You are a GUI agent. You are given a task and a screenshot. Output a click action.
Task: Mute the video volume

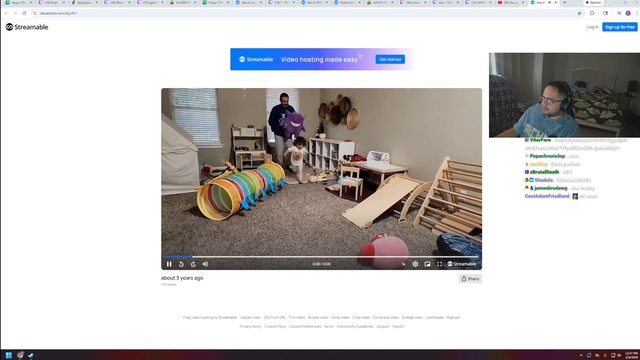pyautogui.click(x=205, y=264)
